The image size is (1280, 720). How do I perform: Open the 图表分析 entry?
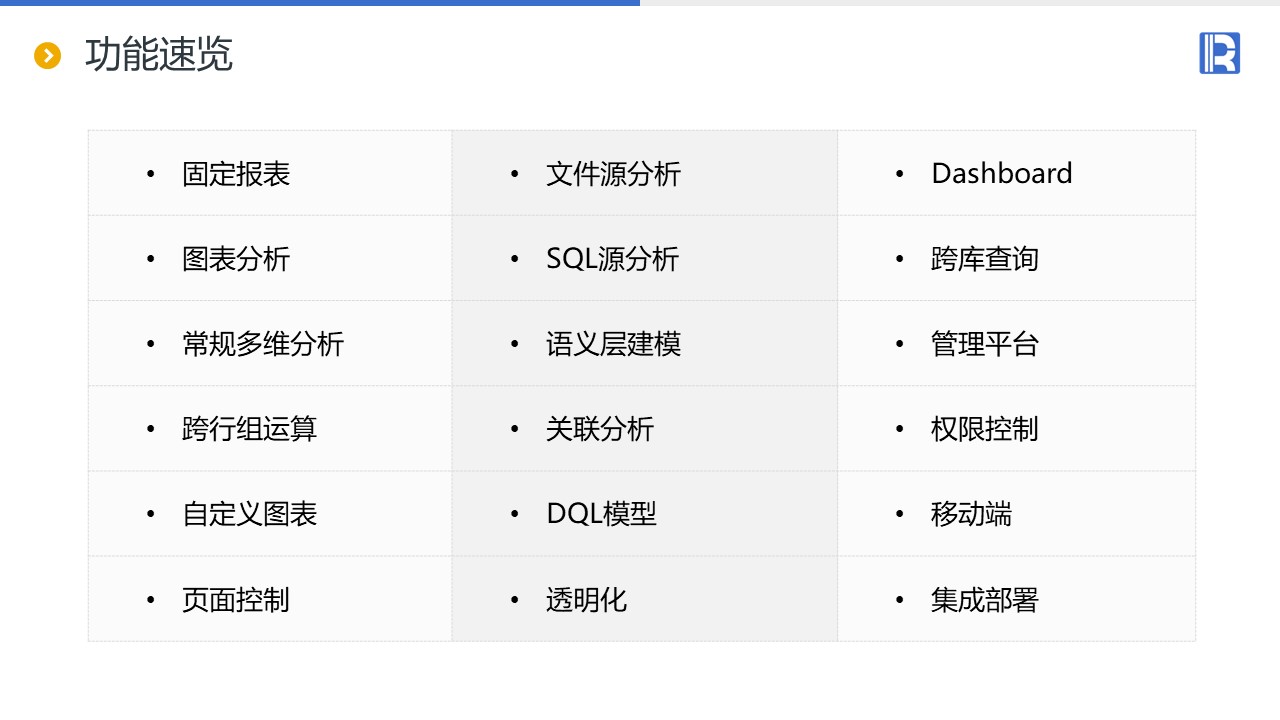236,259
